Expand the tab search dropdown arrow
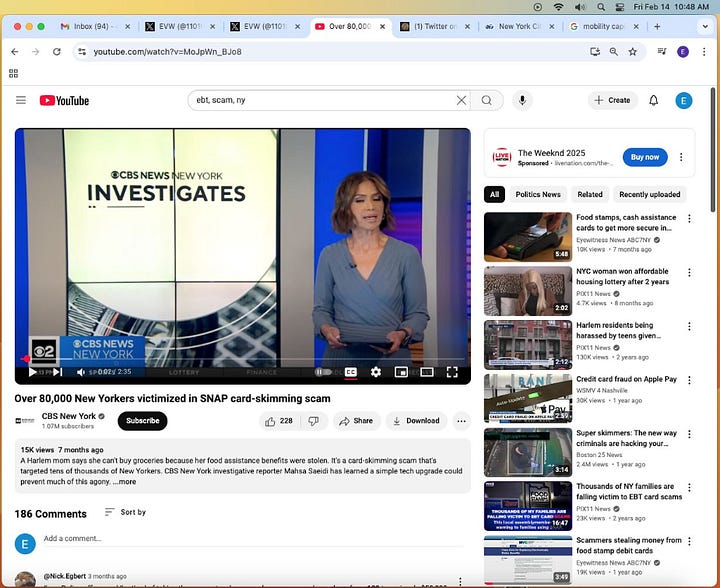The width and height of the screenshot is (720, 588). tap(705, 27)
